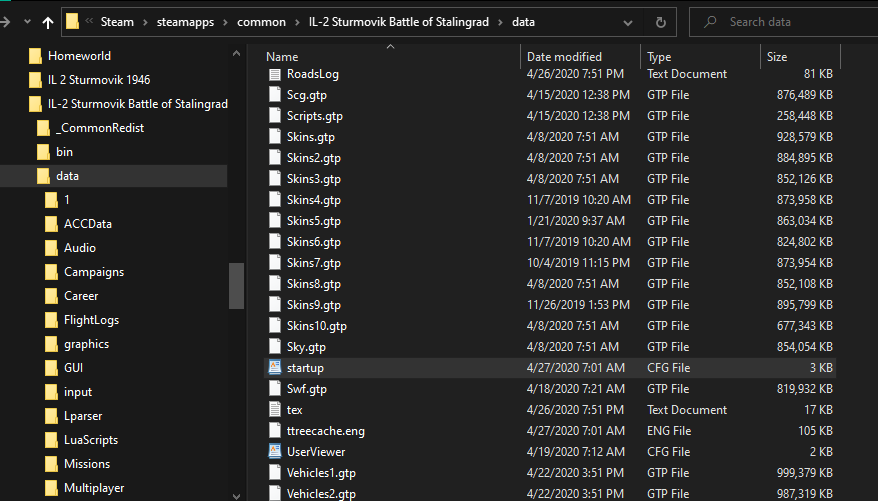
Task: Click the Scg.gtp file icon
Action: (274, 95)
